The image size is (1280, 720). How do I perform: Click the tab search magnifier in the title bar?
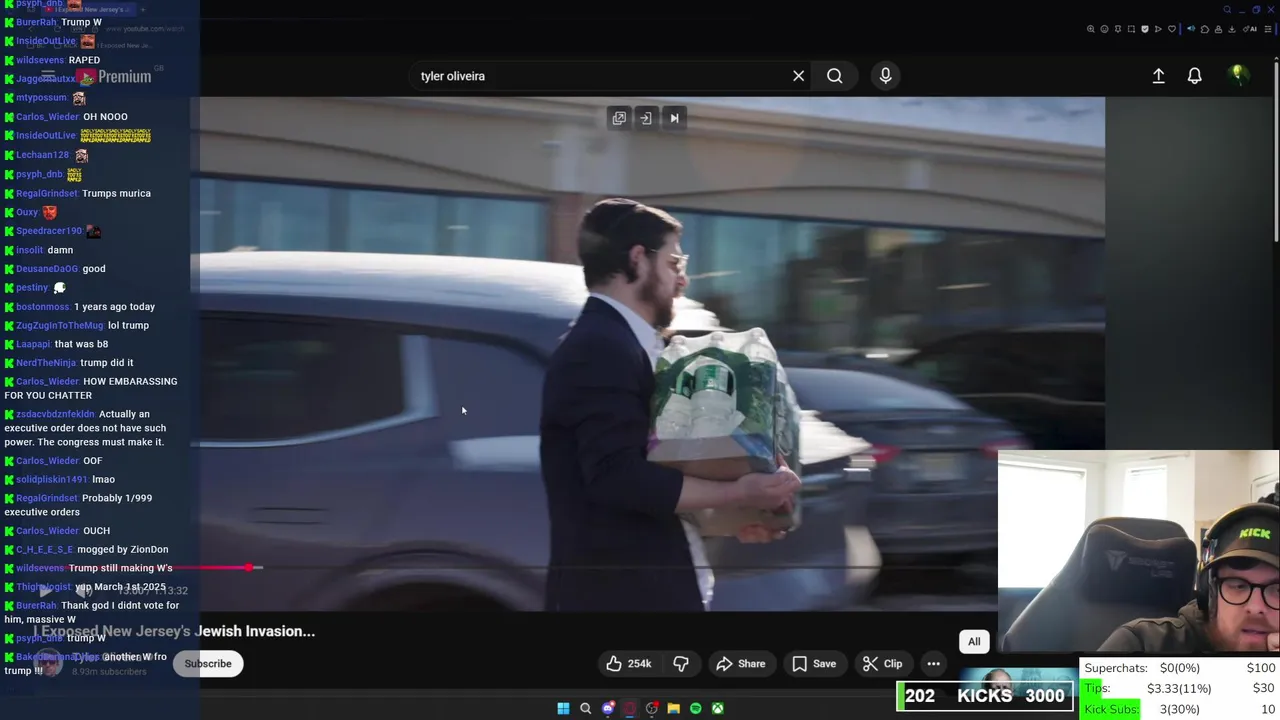point(1227,10)
